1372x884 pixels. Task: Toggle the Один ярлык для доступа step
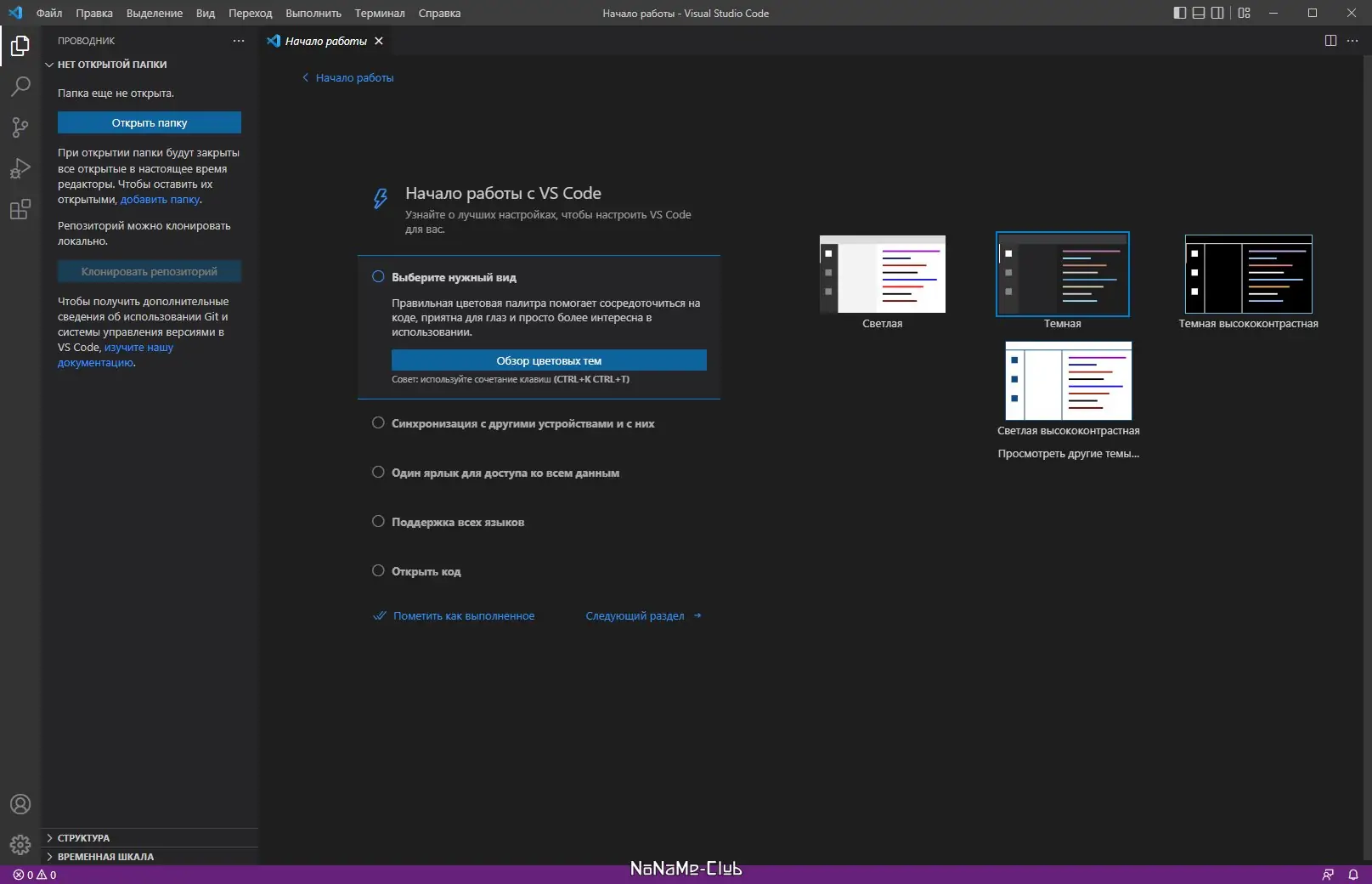[378, 472]
